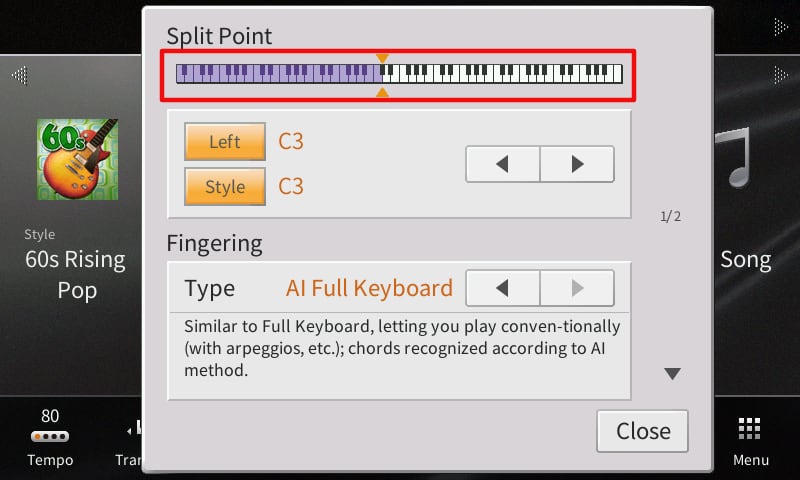Open the Menu grid icon
The image size is (800, 480).
pos(750,428)
